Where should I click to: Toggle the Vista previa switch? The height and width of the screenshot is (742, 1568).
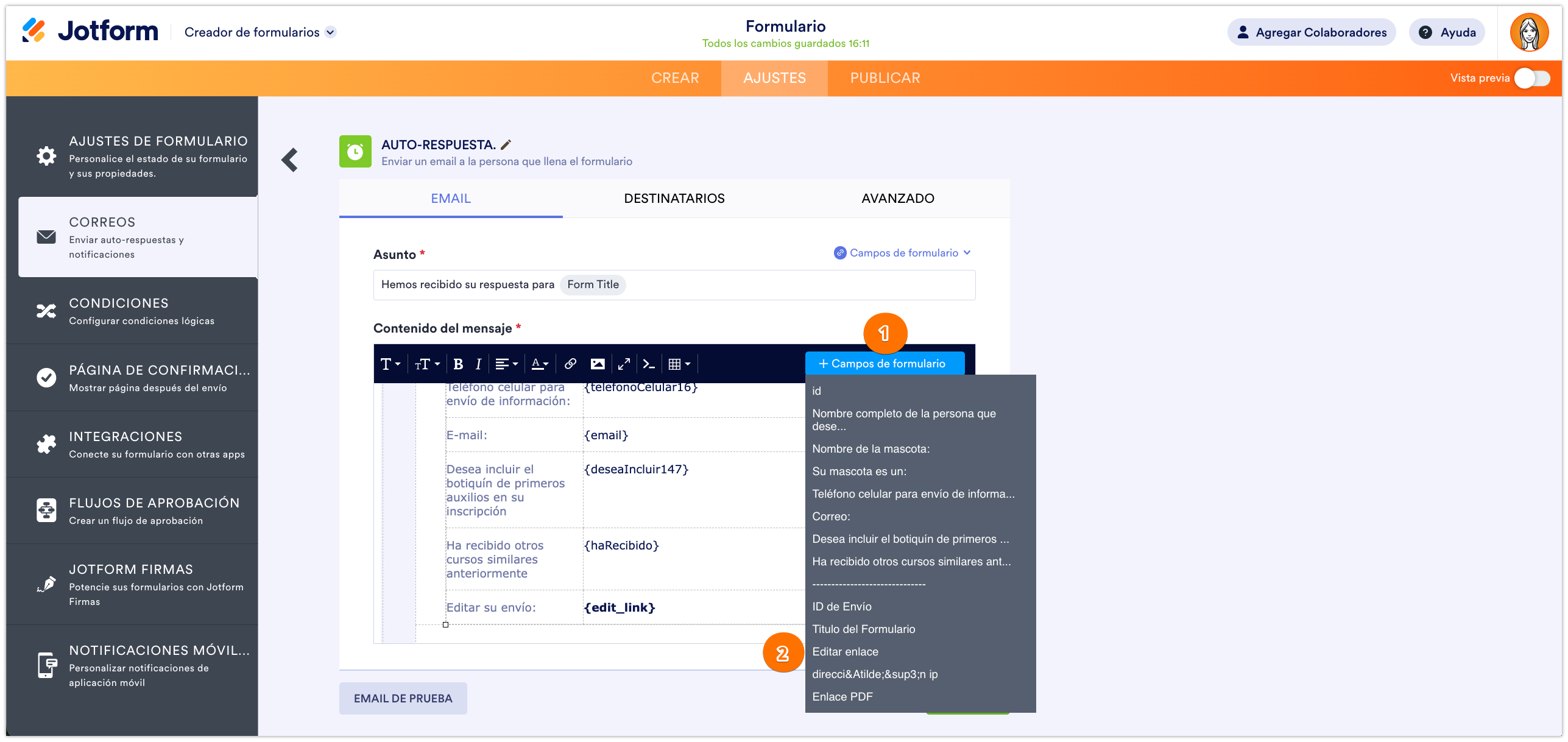[1532, 78]
